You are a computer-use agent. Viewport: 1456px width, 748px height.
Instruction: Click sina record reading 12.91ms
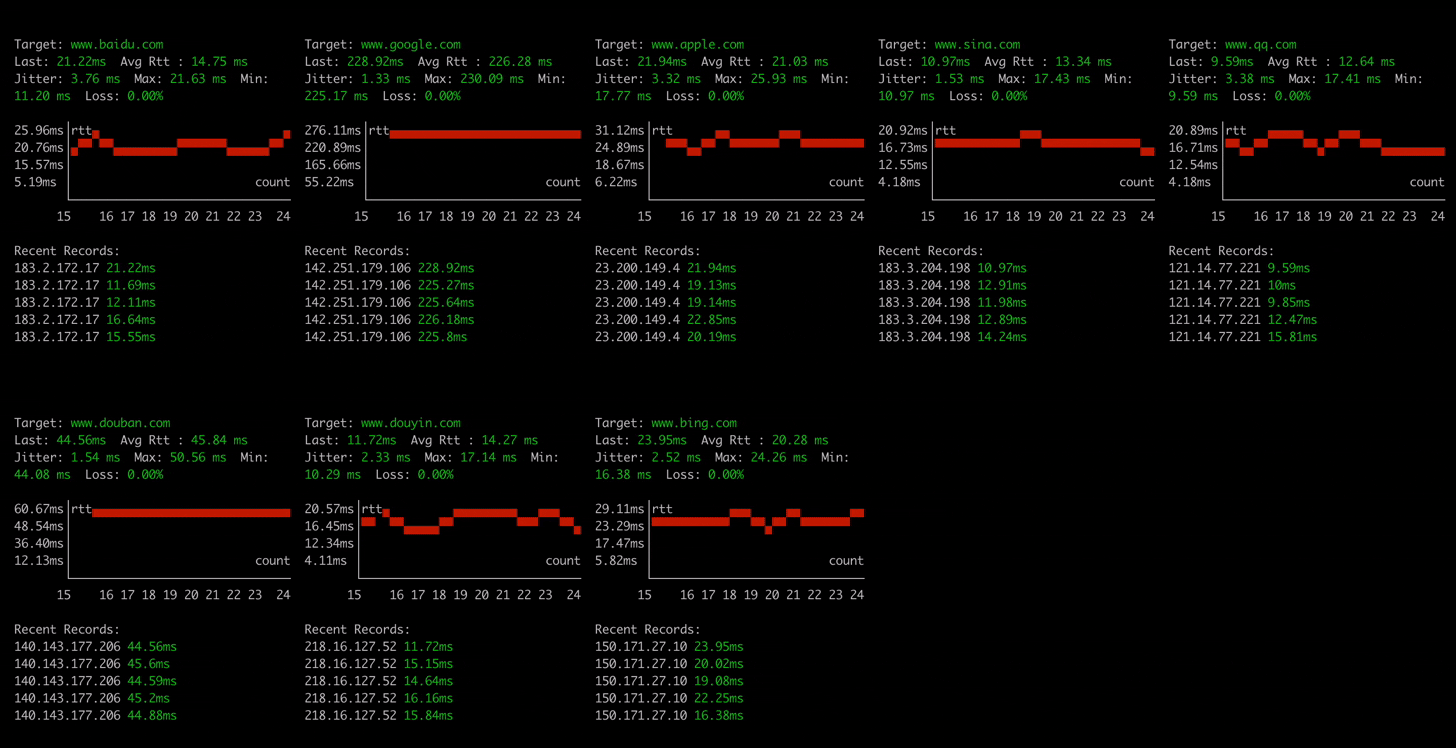pyautogui.click(x=1002, y=285)
